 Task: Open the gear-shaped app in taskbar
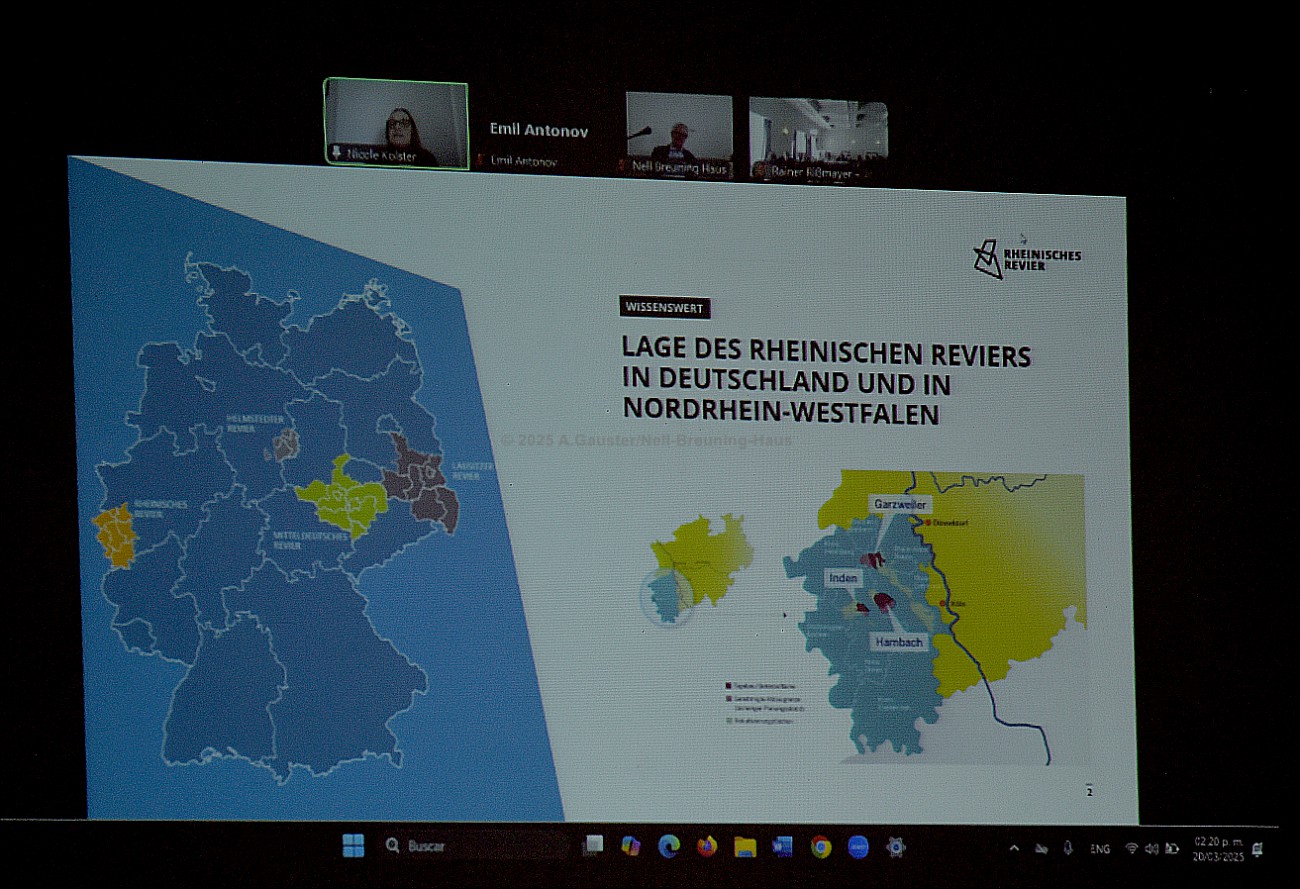click(x=896, y=847)
